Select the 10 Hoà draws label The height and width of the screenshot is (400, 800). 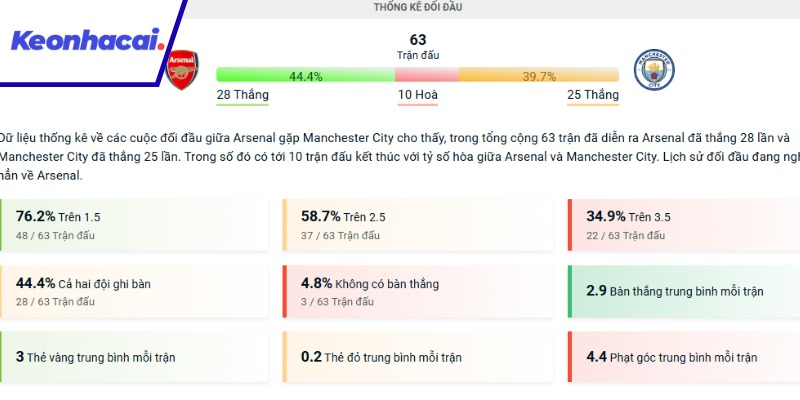(418, 96)
